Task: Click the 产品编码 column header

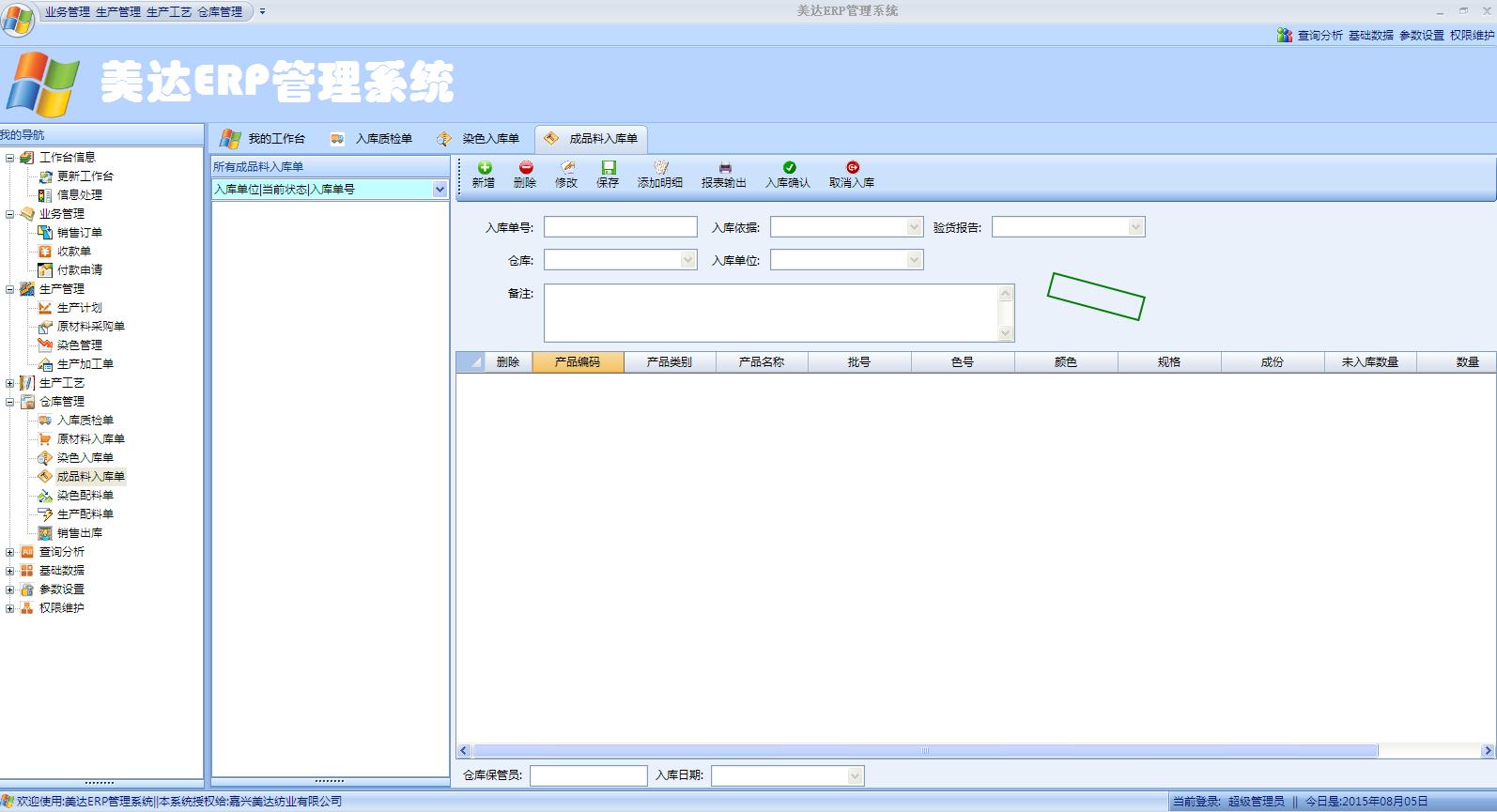Action: coord(577,362)
